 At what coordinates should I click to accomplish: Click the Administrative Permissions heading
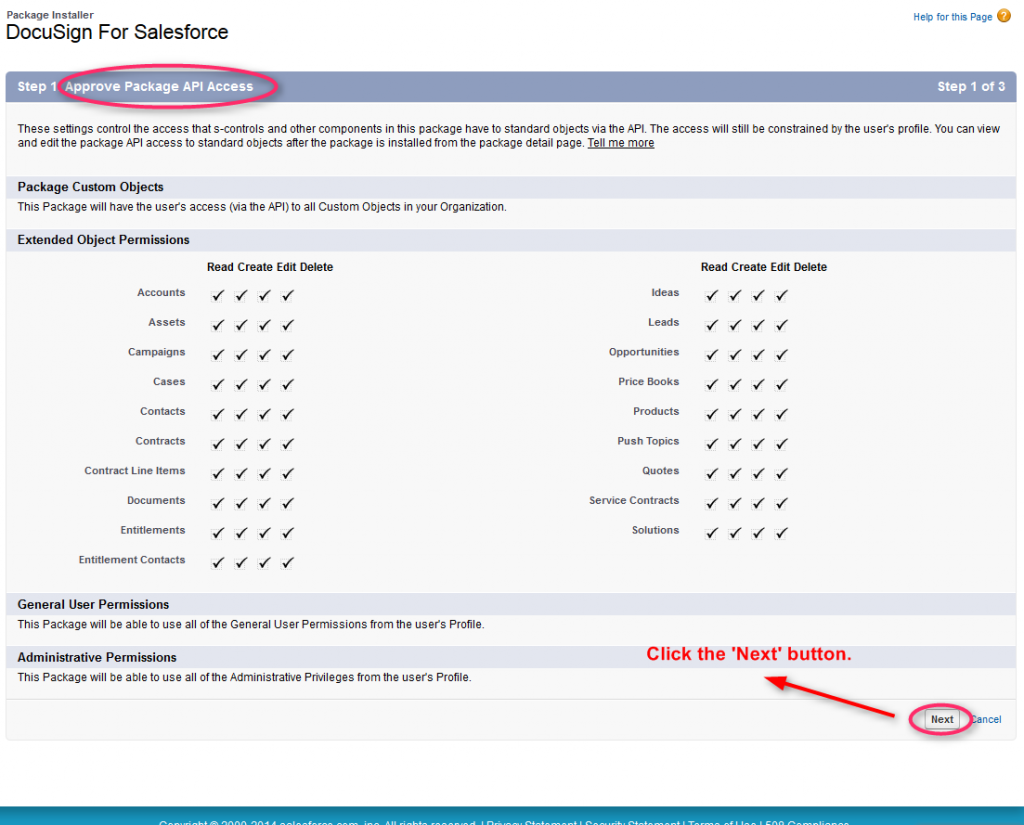[x=97, y=658]
